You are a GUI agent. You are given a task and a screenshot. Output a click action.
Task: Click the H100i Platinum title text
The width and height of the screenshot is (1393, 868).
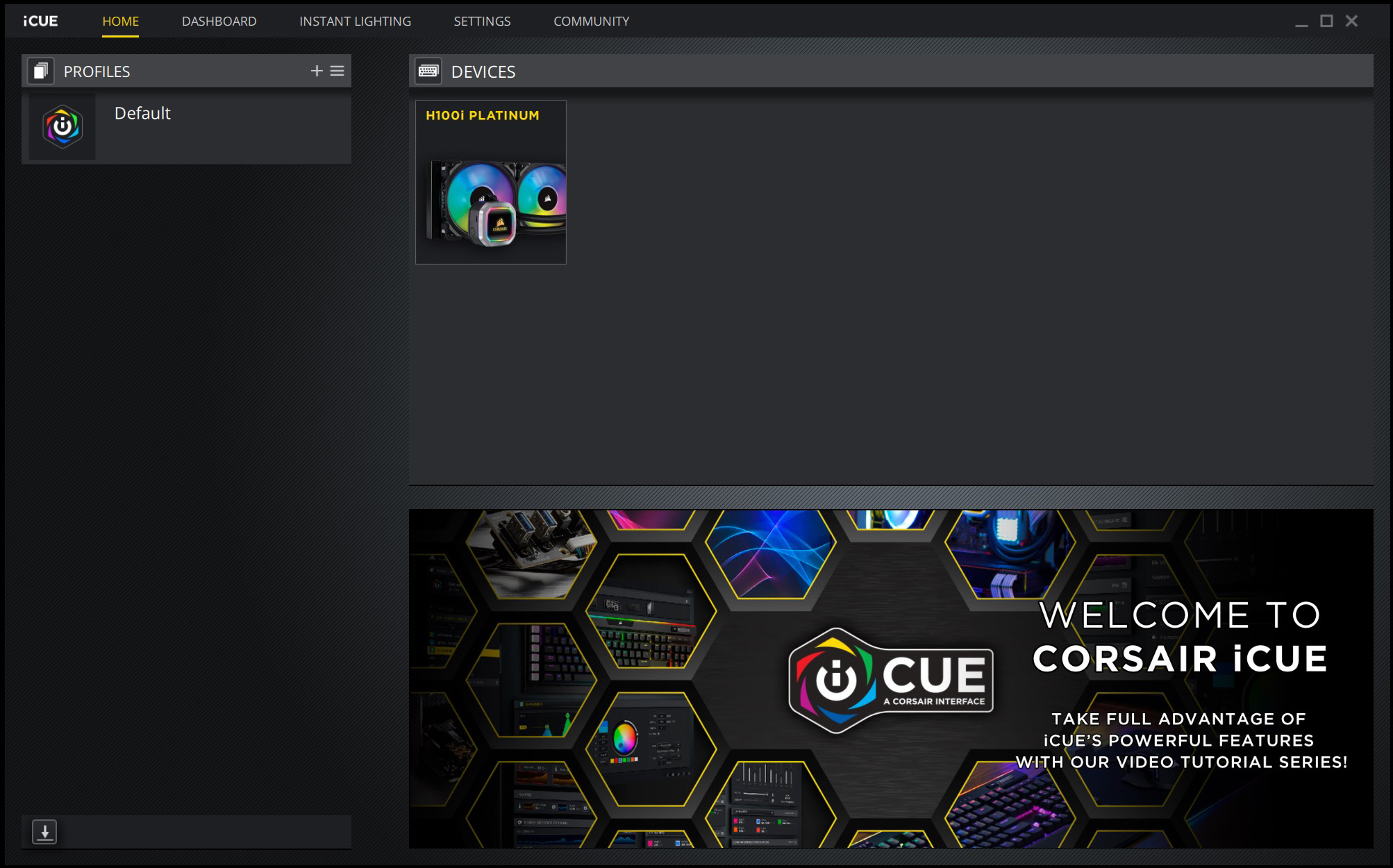[x=482, y=115]
